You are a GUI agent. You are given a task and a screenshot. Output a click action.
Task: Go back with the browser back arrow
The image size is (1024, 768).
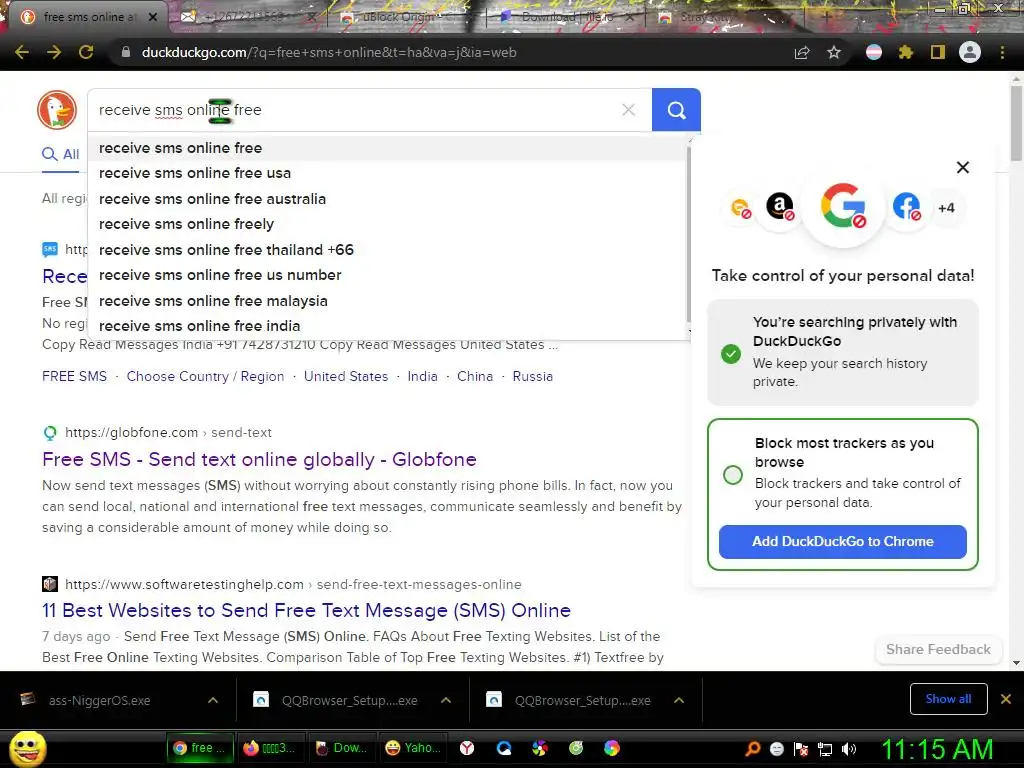click(x=22, y=52)
